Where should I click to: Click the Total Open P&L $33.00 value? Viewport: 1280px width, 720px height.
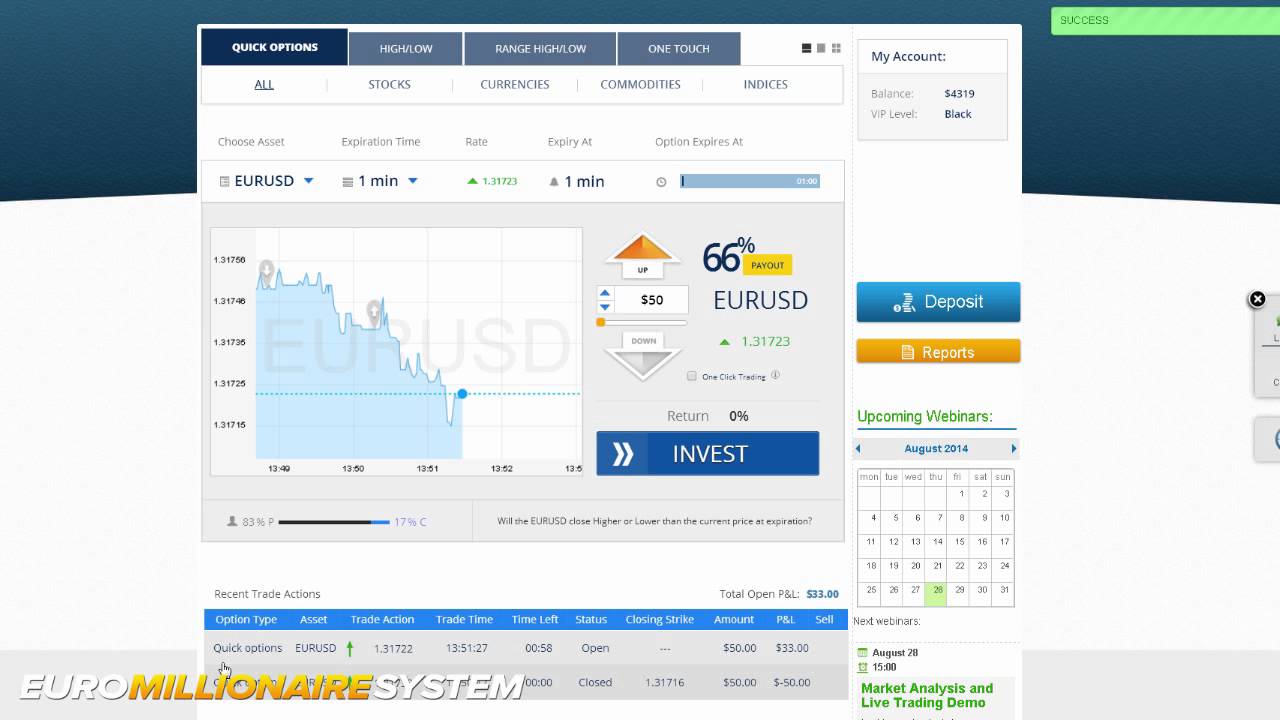[x=823, y=594]
